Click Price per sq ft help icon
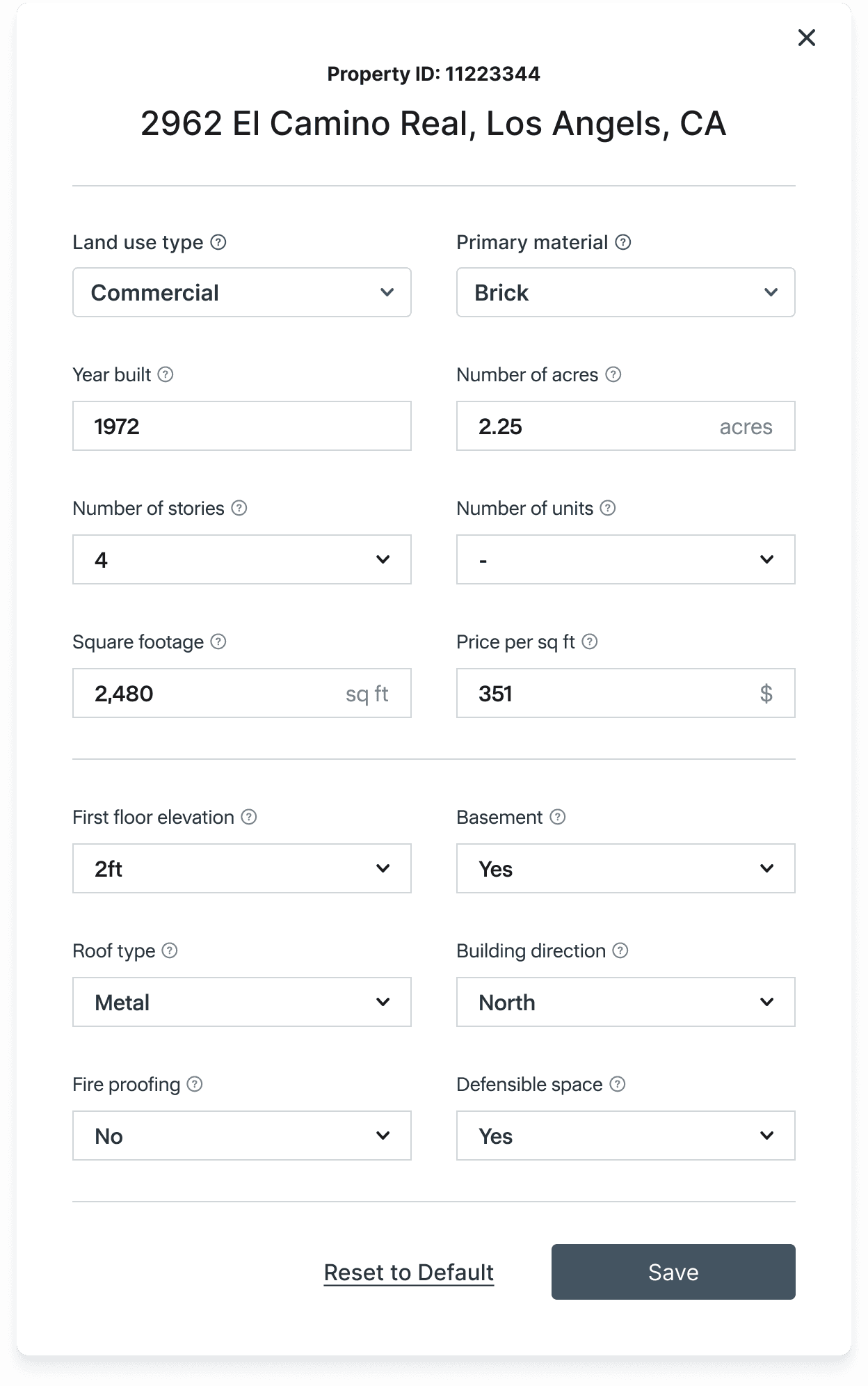The image size is (868, 1386). pos(590,642)
